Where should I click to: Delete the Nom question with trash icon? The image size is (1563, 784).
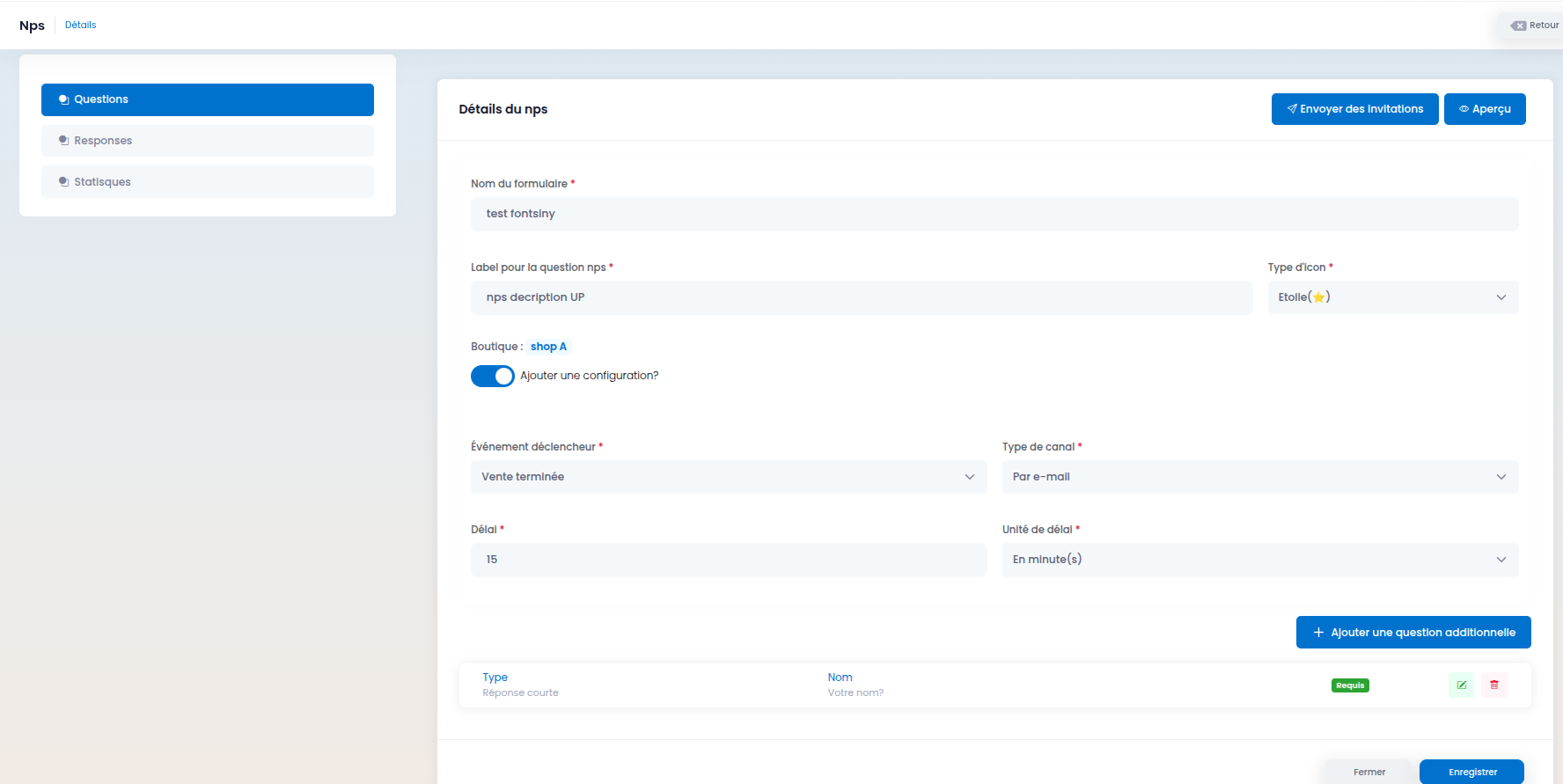tap(1494, 685)
